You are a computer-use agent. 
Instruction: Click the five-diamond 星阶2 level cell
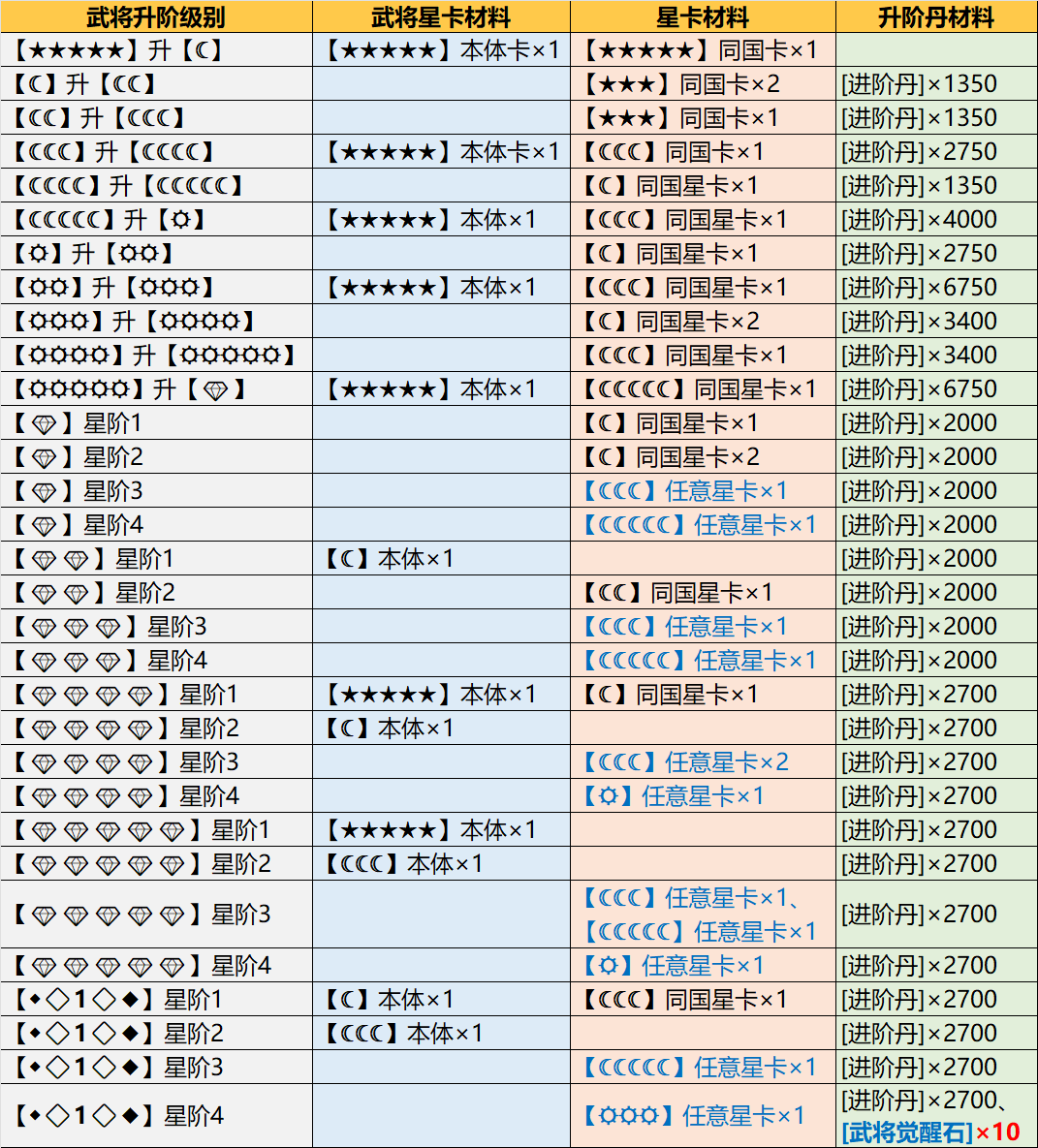156,863
